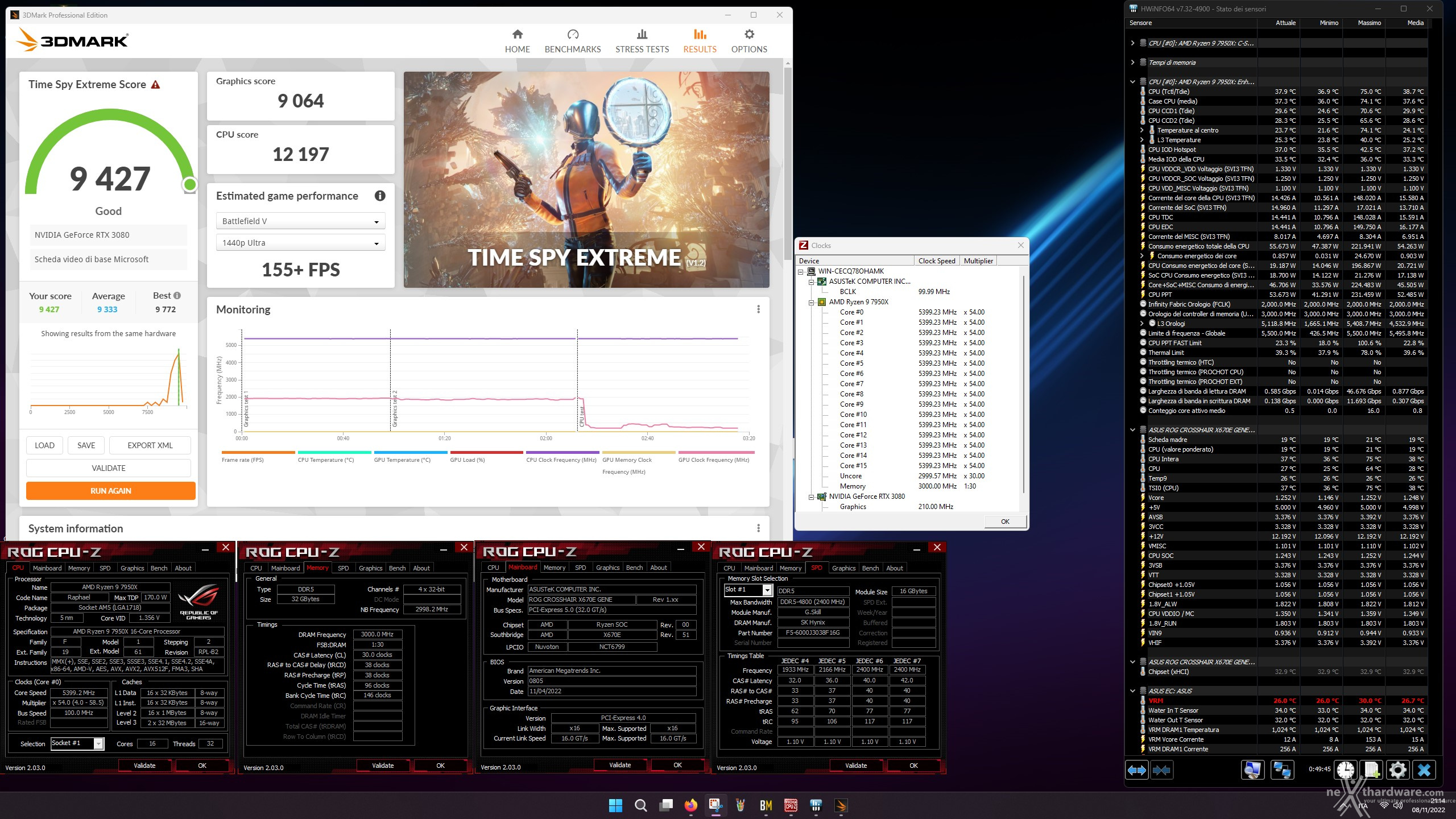Collapse ASUS EC: ASUS group in HWiNFO

1132,691
